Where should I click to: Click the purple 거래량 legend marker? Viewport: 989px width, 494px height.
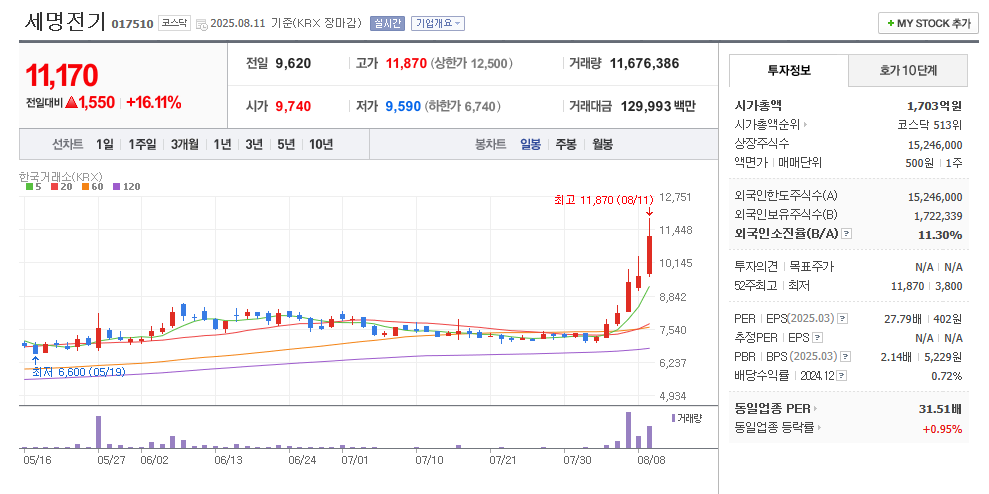674,418
